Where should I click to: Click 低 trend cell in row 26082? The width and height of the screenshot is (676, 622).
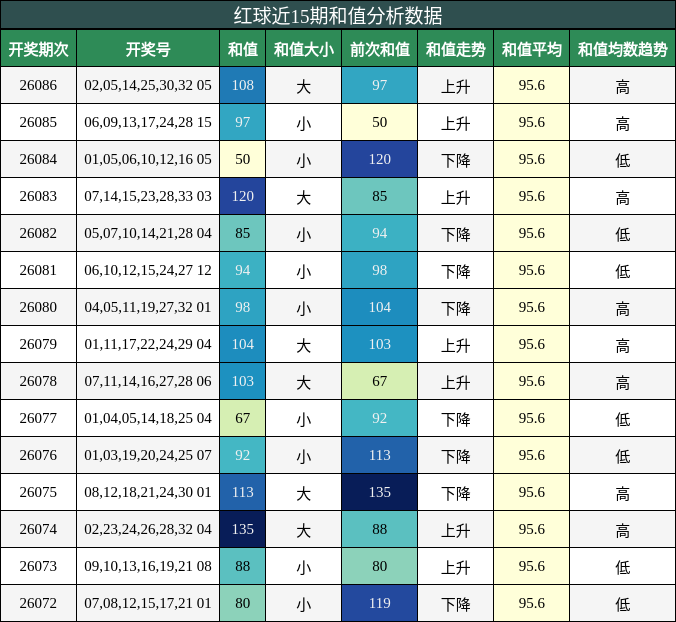623,233
